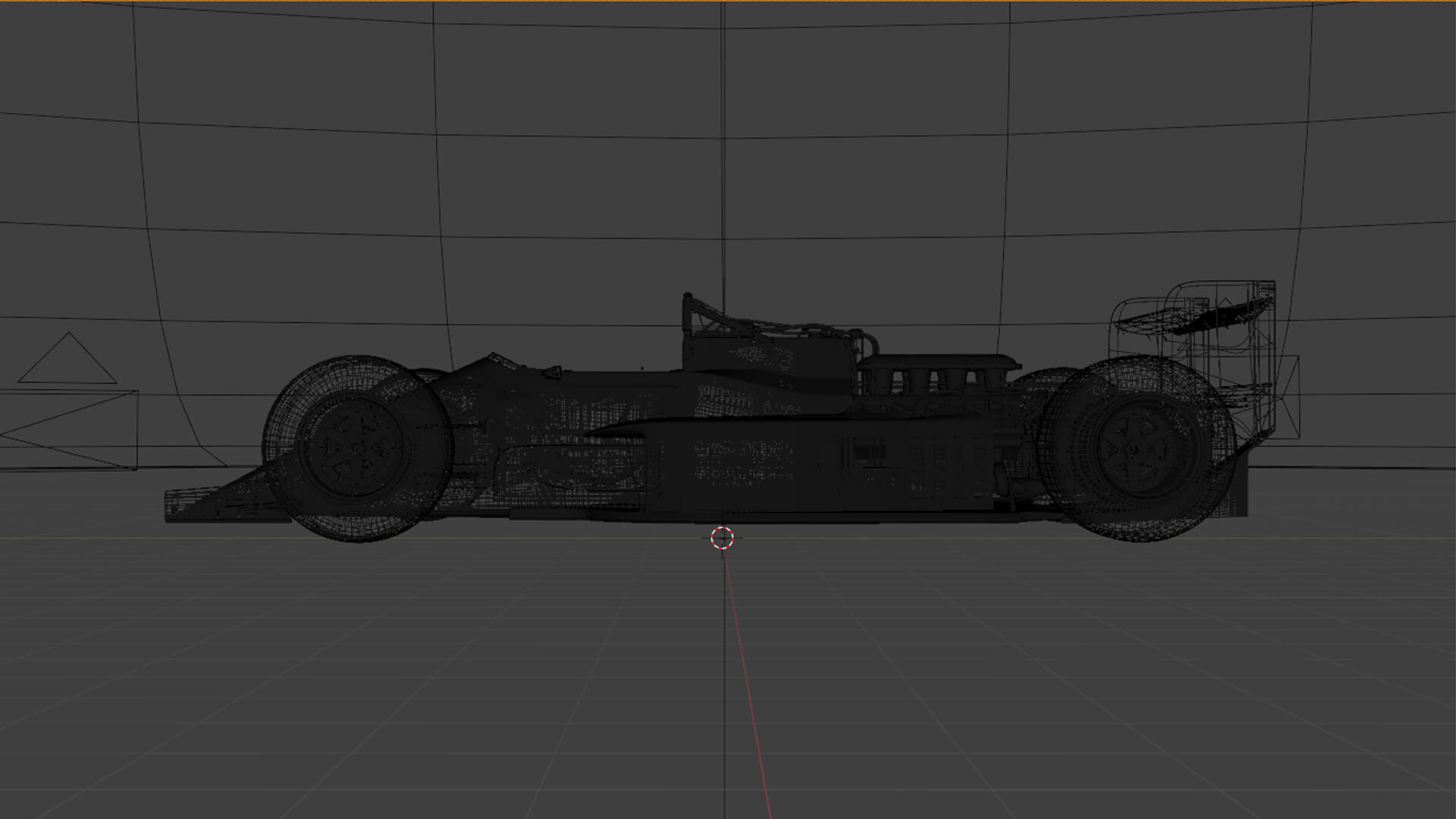This screenshot has height=819, width=1456.
Task: Click the small mirror on the nose
Action: click(x=551, y=372)
